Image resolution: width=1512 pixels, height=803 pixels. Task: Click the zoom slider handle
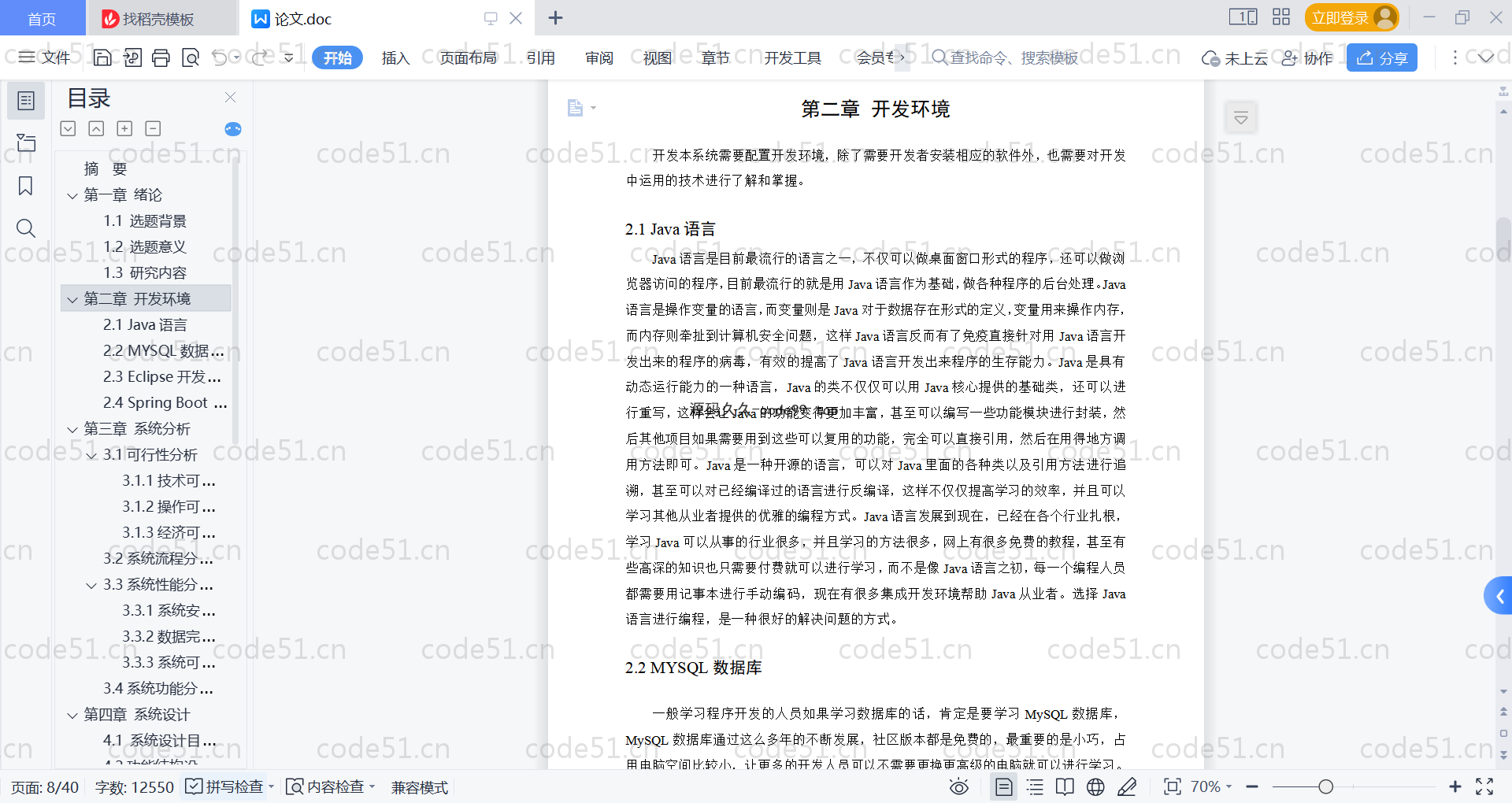(1326, 787)
